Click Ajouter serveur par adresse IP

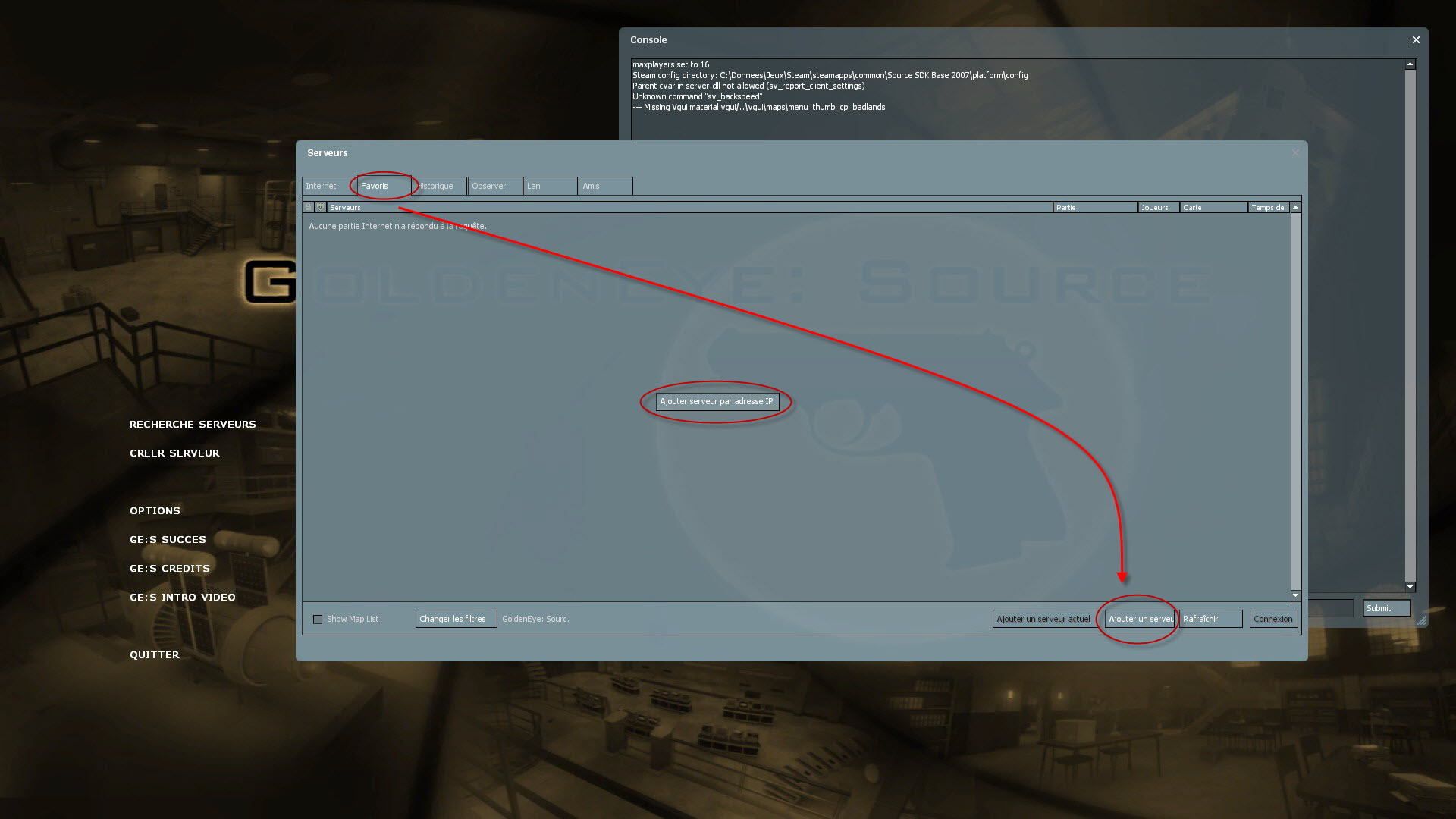[716, 401]
